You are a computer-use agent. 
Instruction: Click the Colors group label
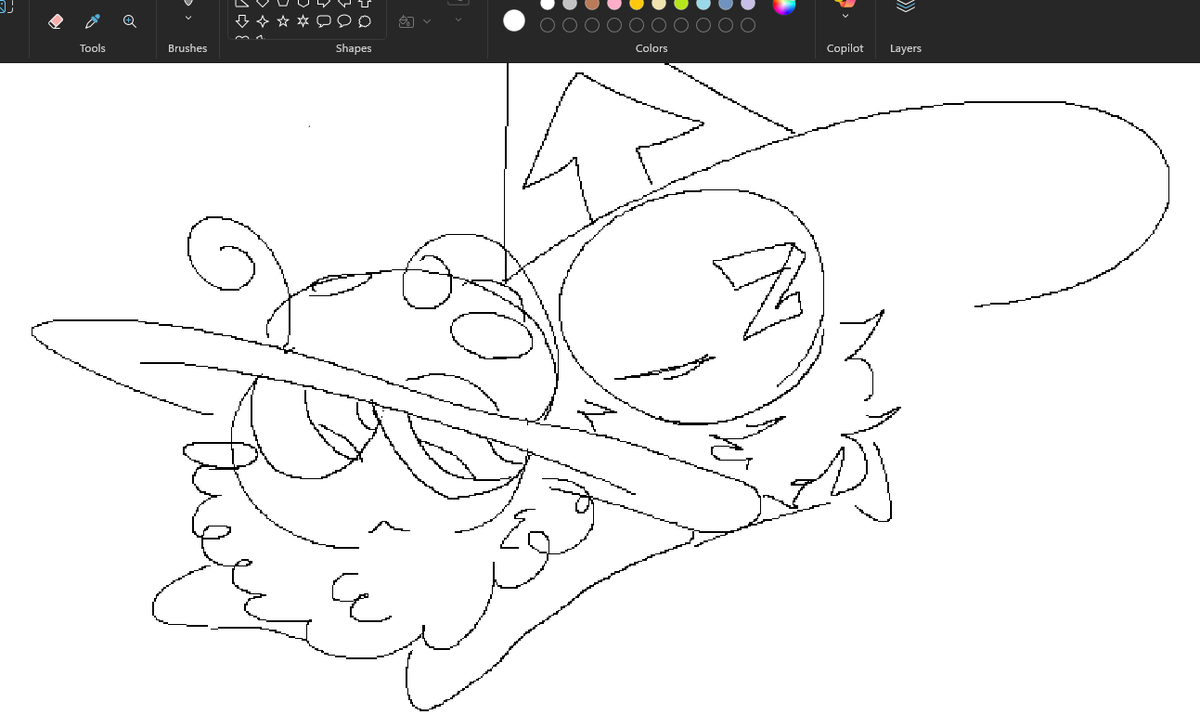point(651,48)
